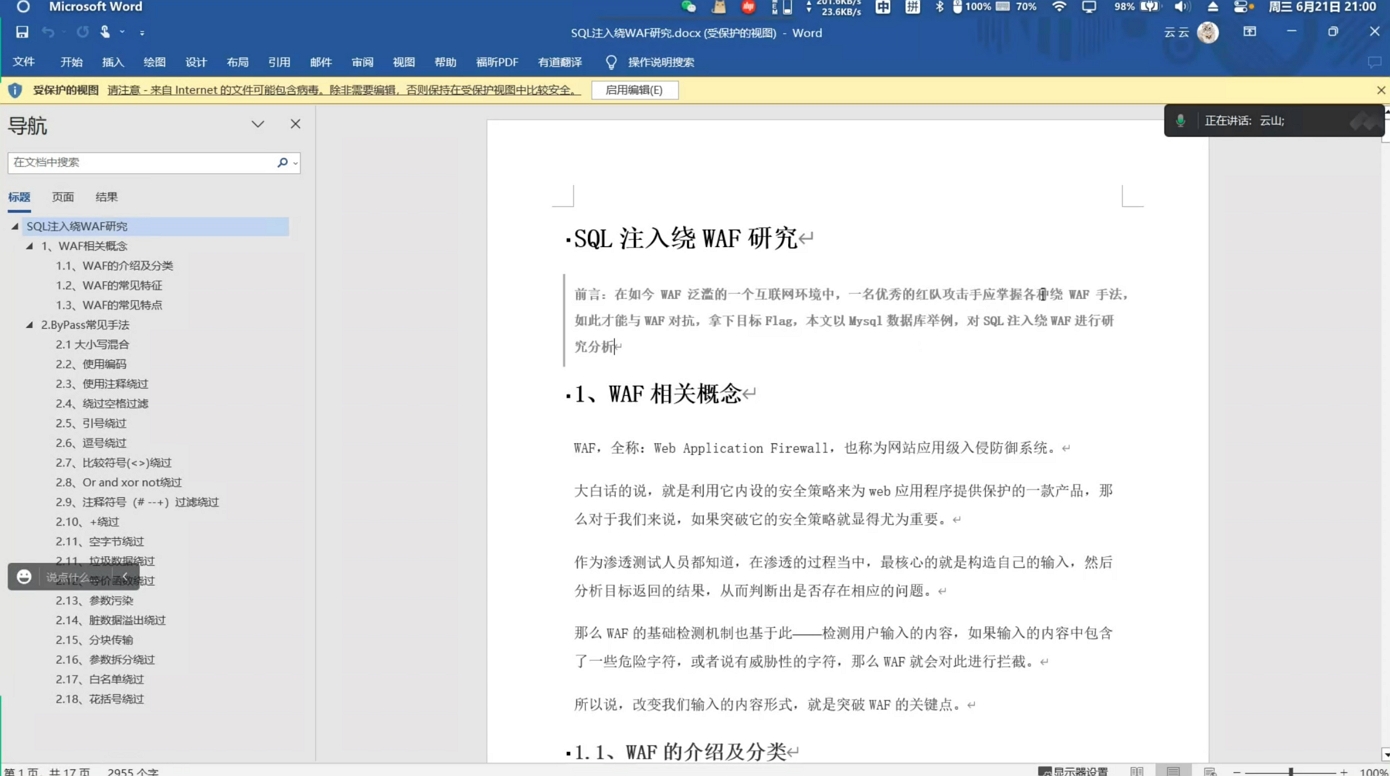Click the touch/mouse mode icon
This screenshot has height=776, width=1390.
point(105,32)
